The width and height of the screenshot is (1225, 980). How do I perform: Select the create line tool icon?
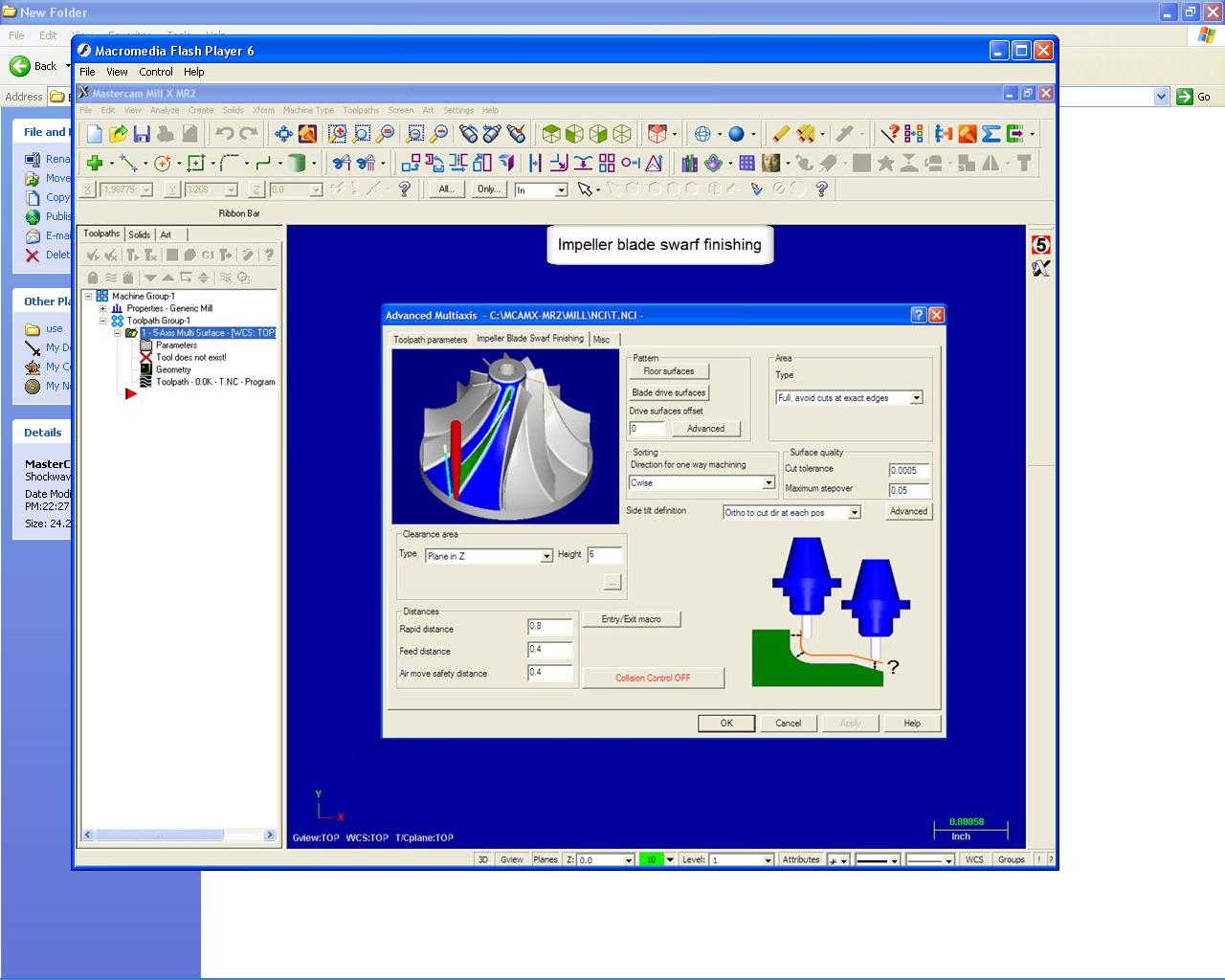[x=128, y=163]
